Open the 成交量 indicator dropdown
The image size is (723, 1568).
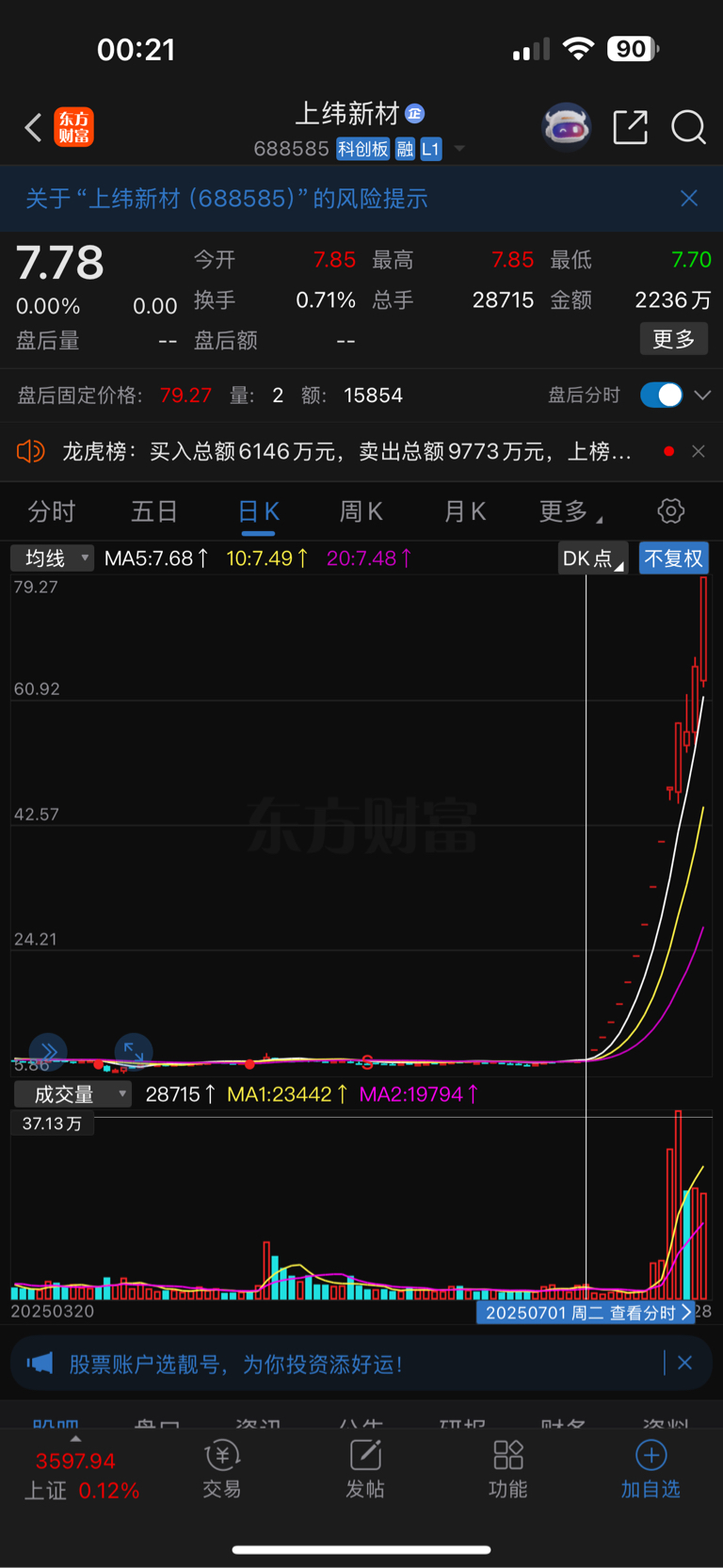tap(72, 1094)
